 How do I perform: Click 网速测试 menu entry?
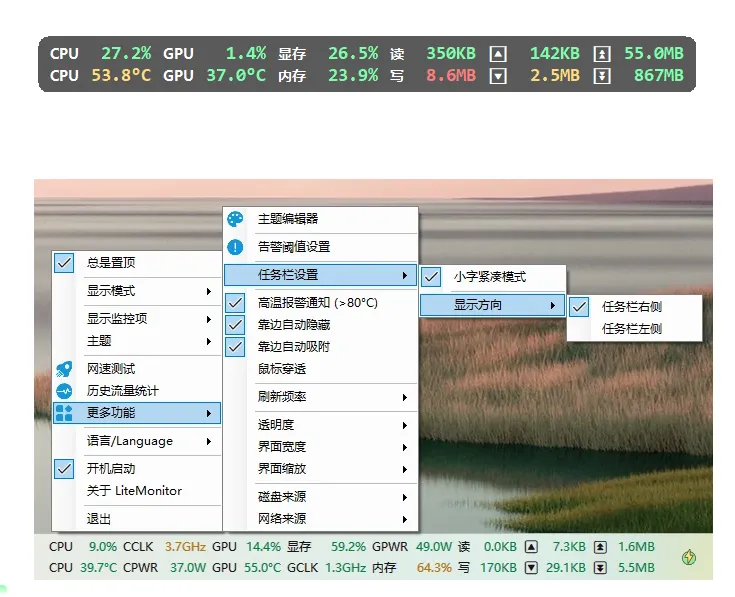[137, 369]
